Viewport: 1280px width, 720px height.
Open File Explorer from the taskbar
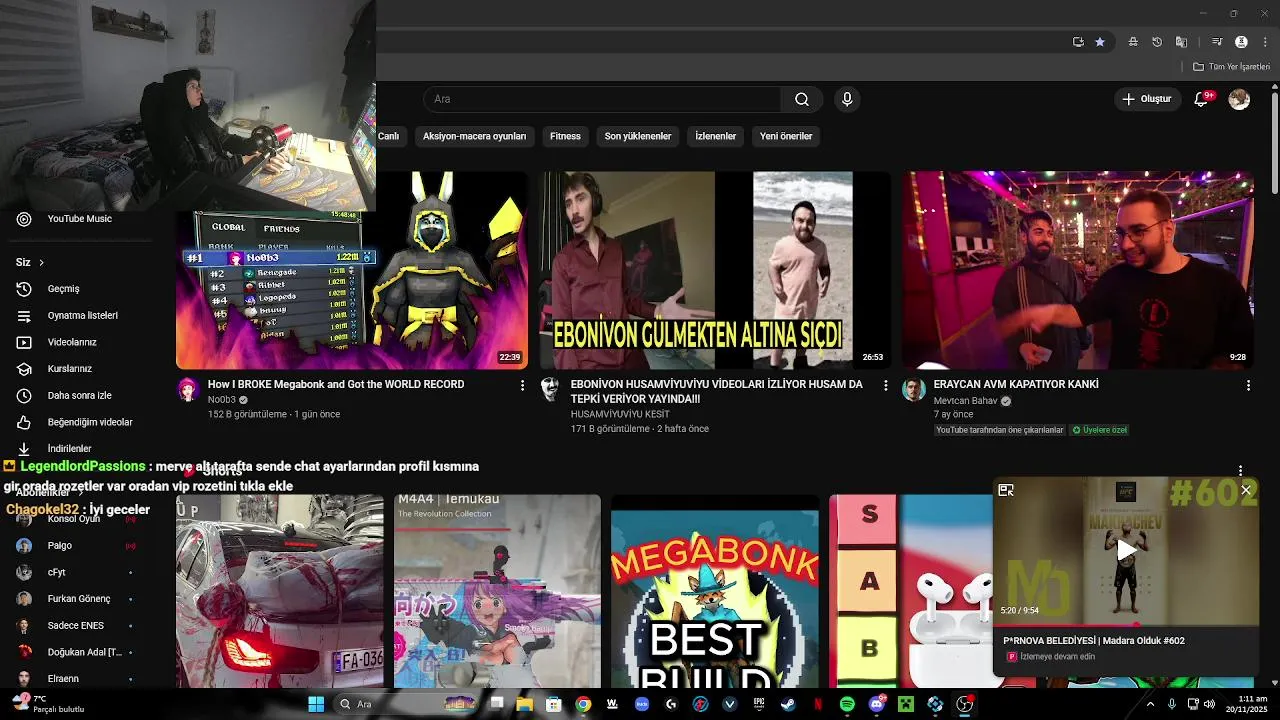pos(524,704)
